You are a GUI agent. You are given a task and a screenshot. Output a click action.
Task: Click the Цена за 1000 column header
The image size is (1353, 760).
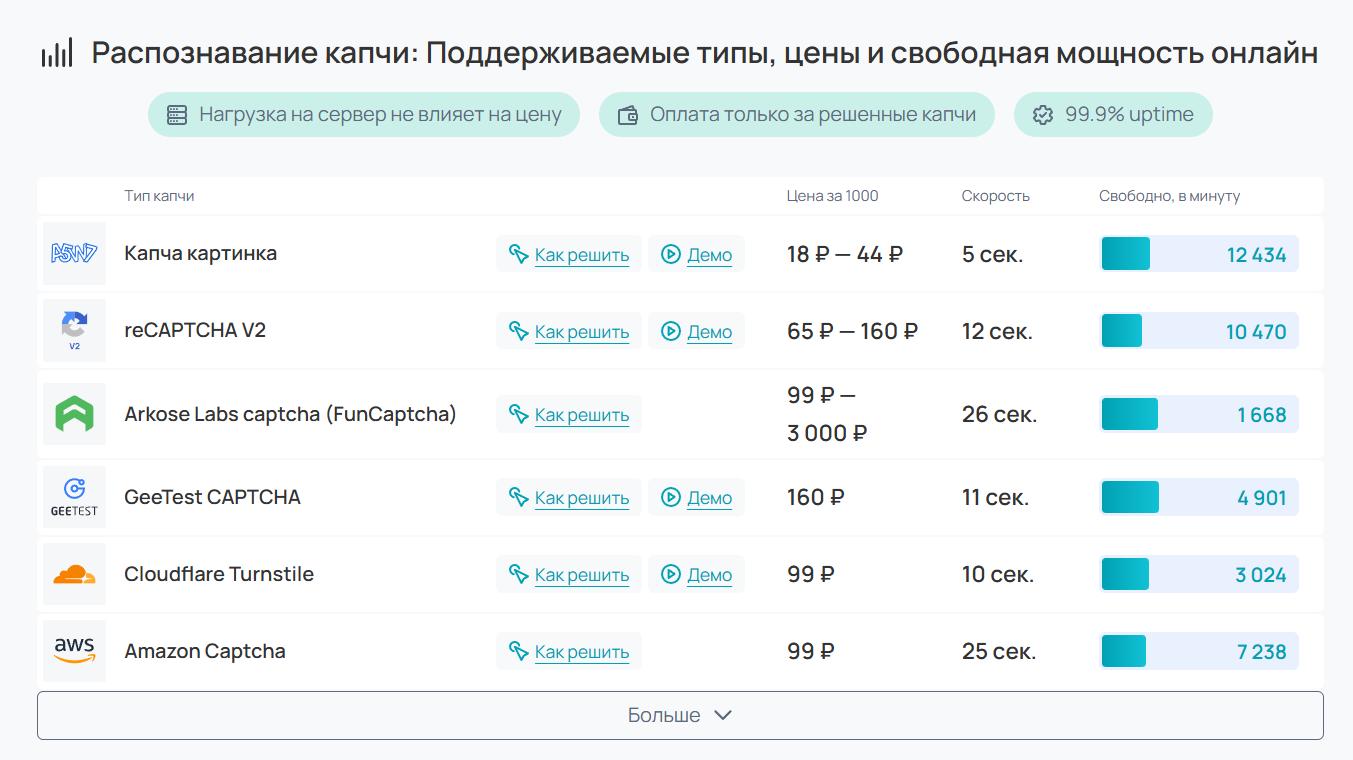(831, 196)
